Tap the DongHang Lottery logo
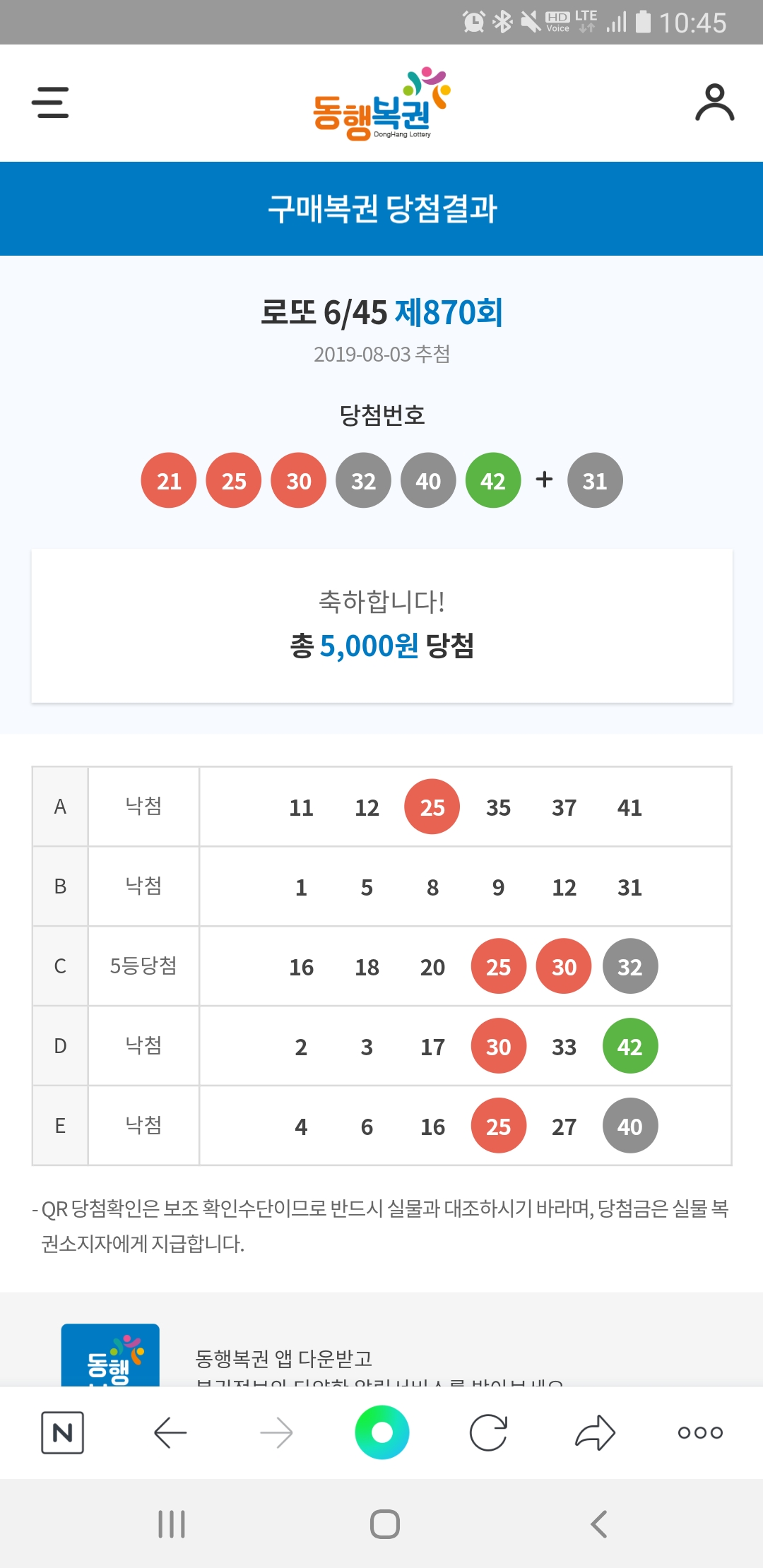 point(381,104)
